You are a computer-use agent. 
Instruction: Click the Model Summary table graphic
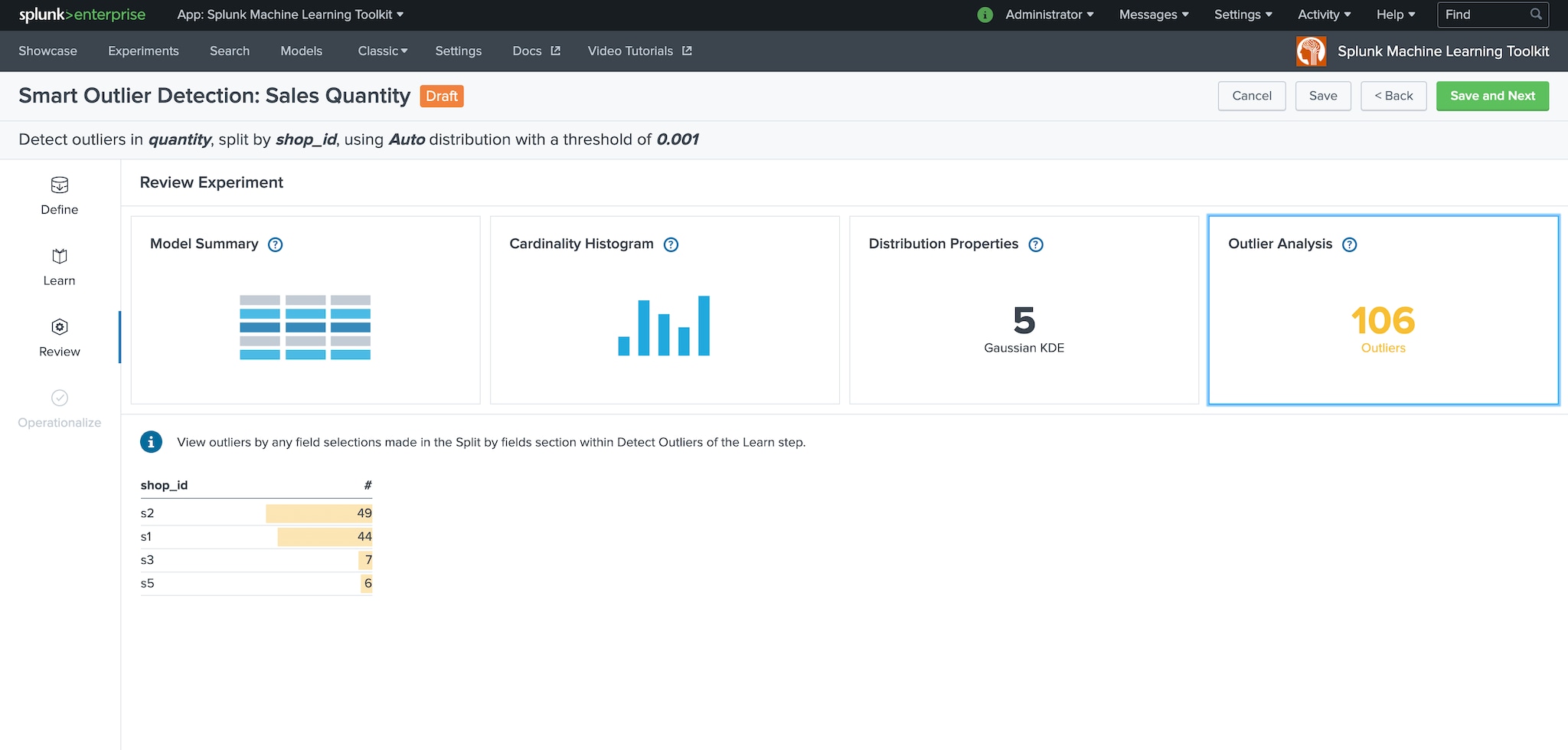305,327
